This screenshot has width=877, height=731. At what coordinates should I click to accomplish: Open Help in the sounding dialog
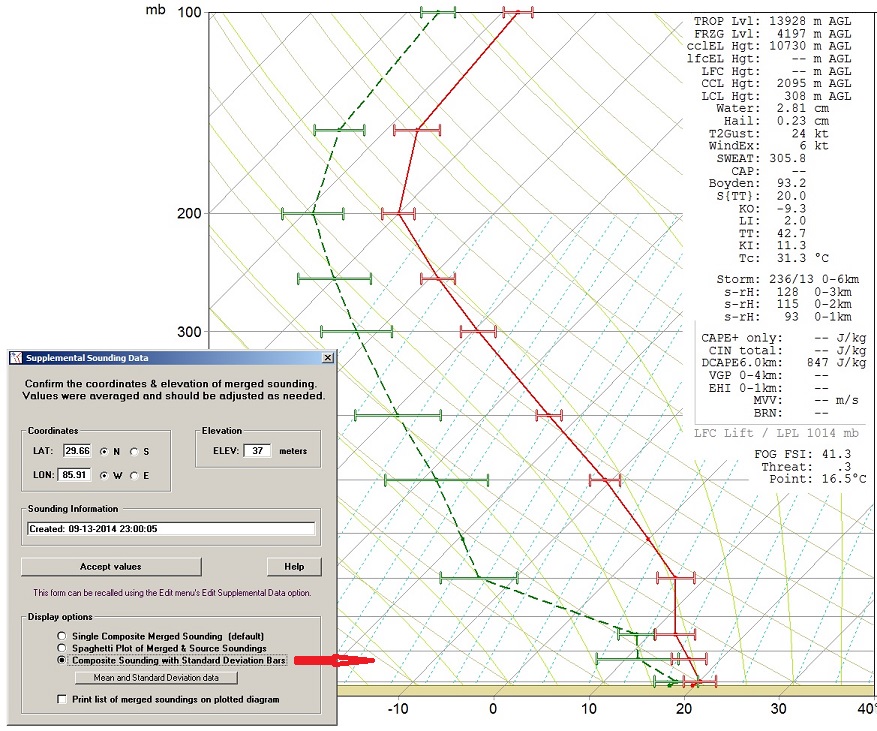tap(294, 567)
